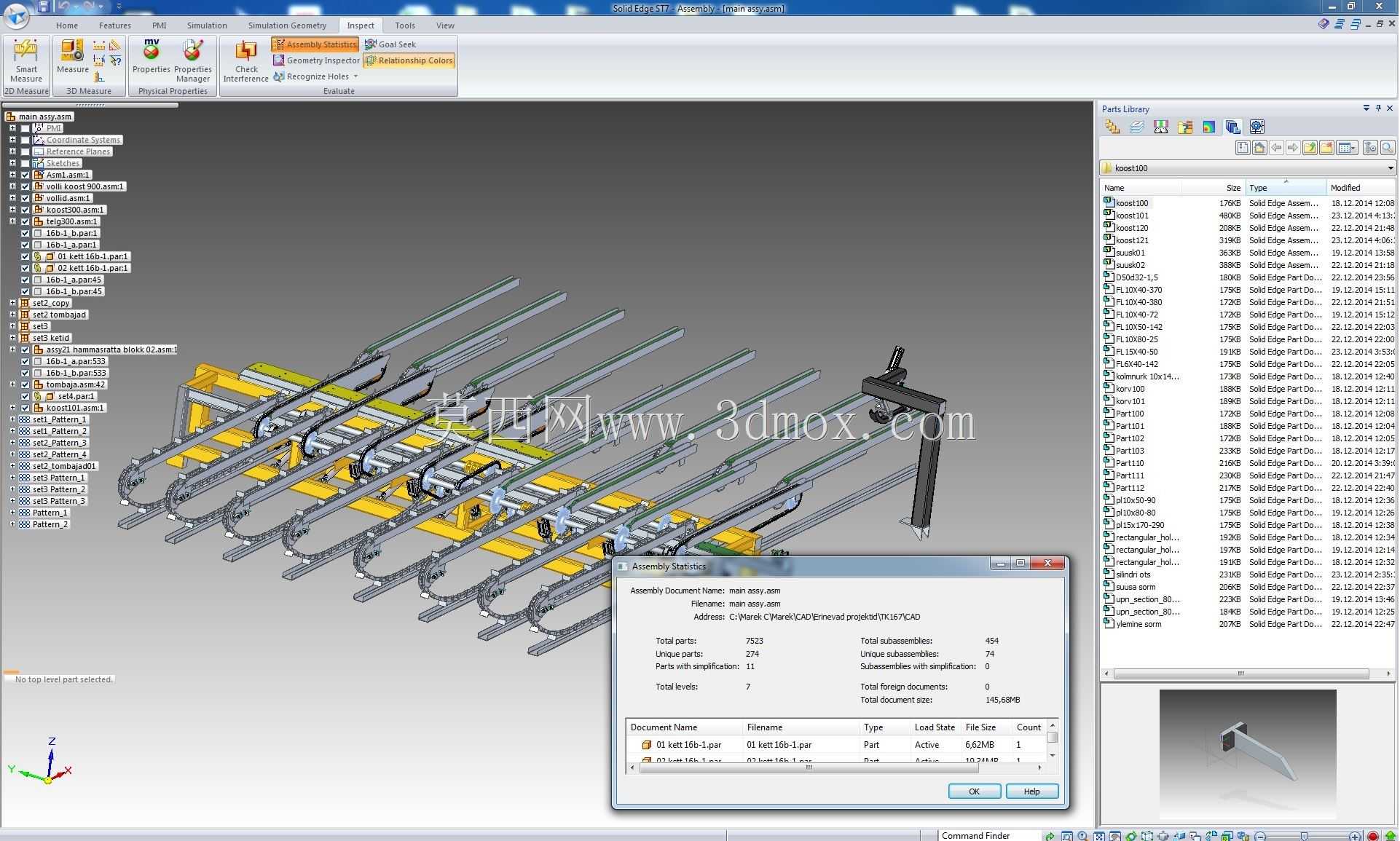
Task: Open physical Properties command
Action: 151,57
